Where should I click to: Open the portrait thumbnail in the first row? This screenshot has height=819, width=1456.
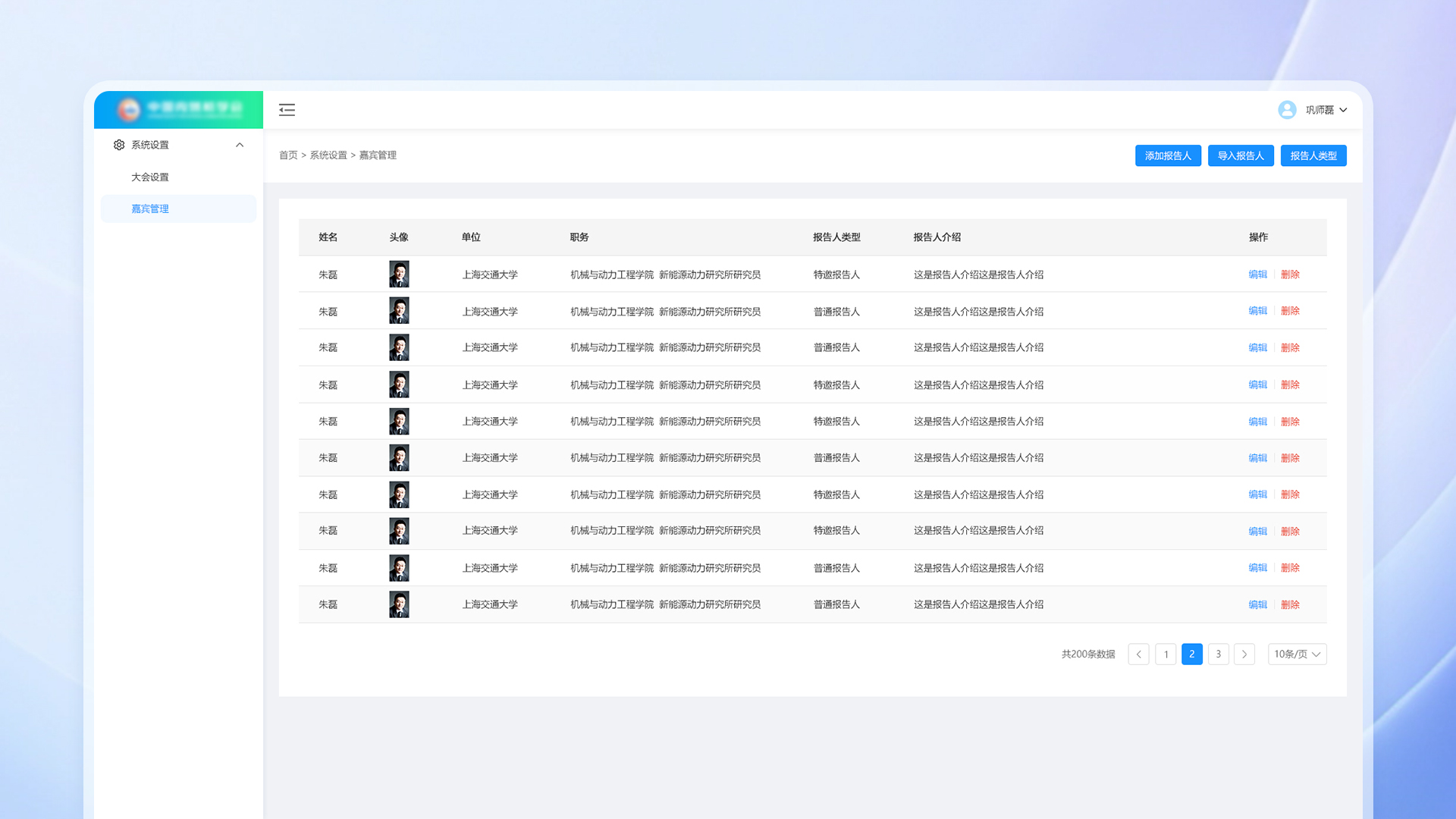(x=399, y=275)
